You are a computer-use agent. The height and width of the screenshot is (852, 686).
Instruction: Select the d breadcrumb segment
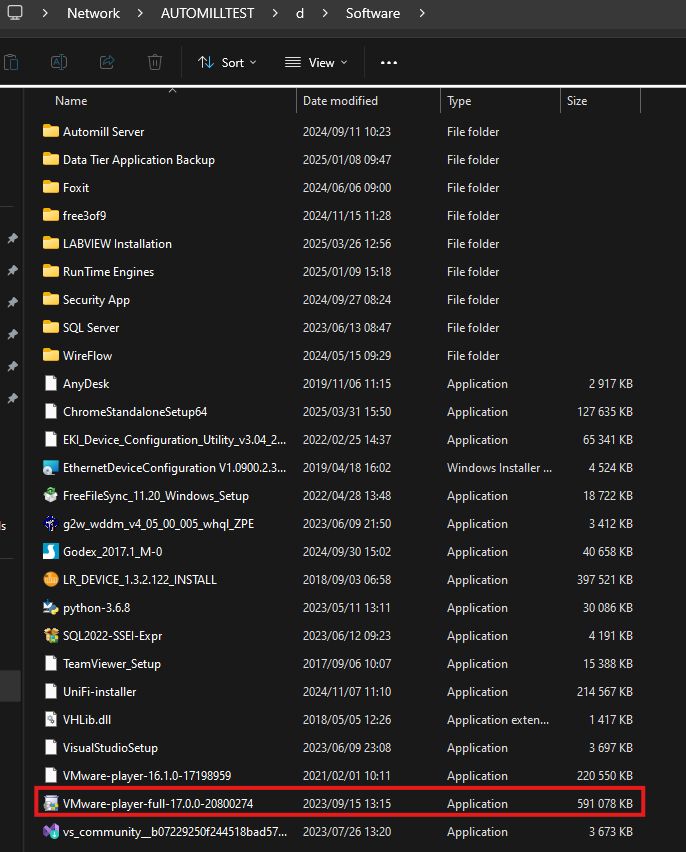tap(300, 13)
